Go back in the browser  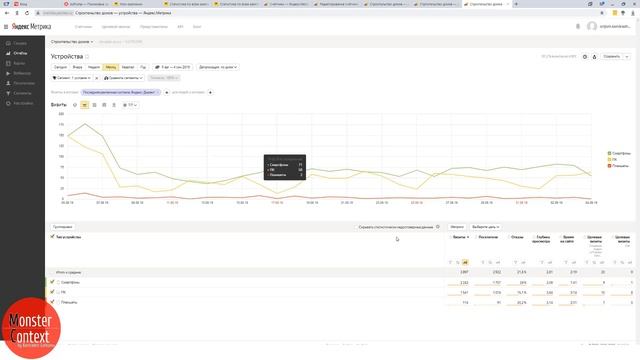[7, 13]
